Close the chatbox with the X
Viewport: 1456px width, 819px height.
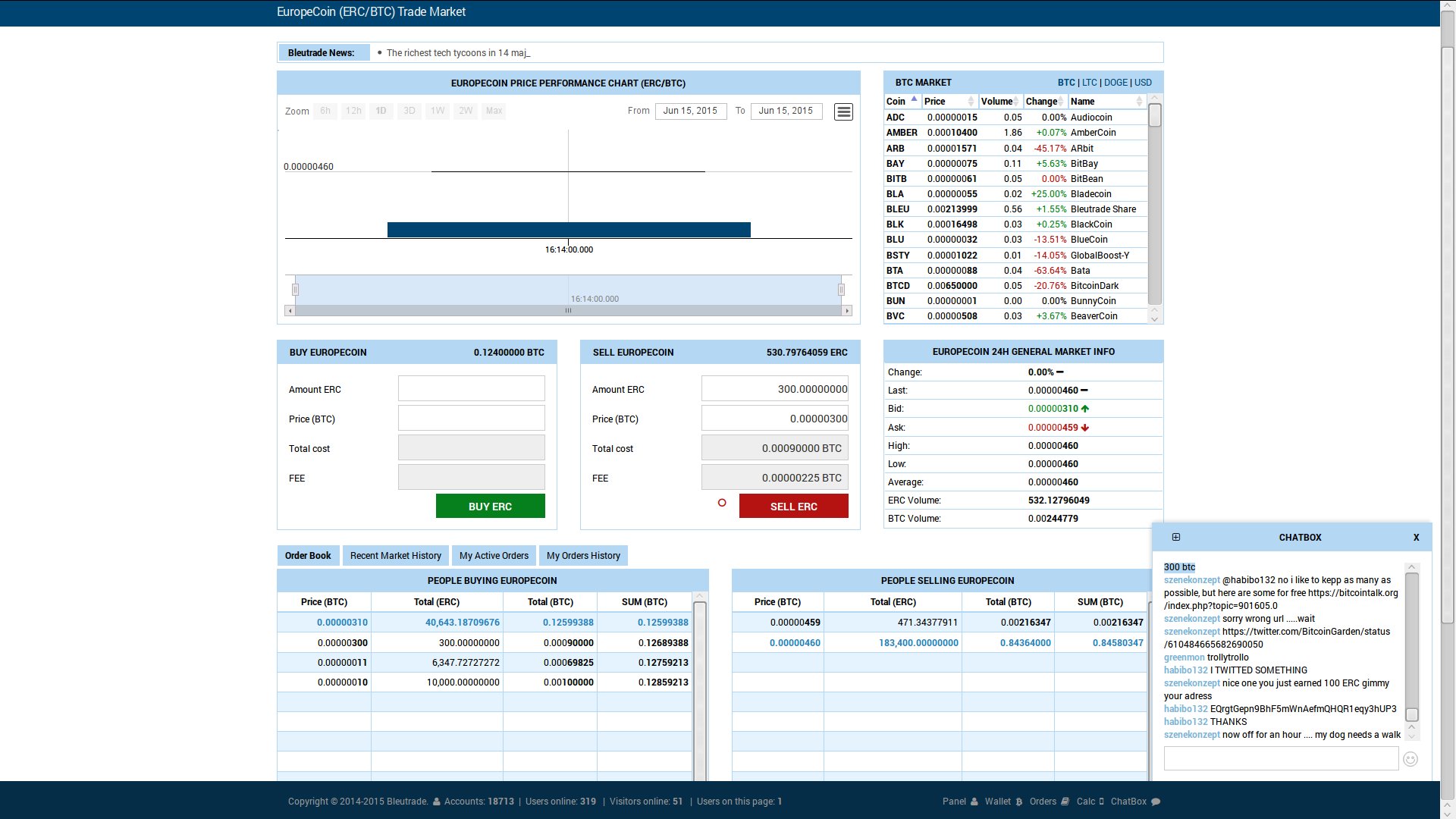pyautogui.click(x=1416, y=537)
